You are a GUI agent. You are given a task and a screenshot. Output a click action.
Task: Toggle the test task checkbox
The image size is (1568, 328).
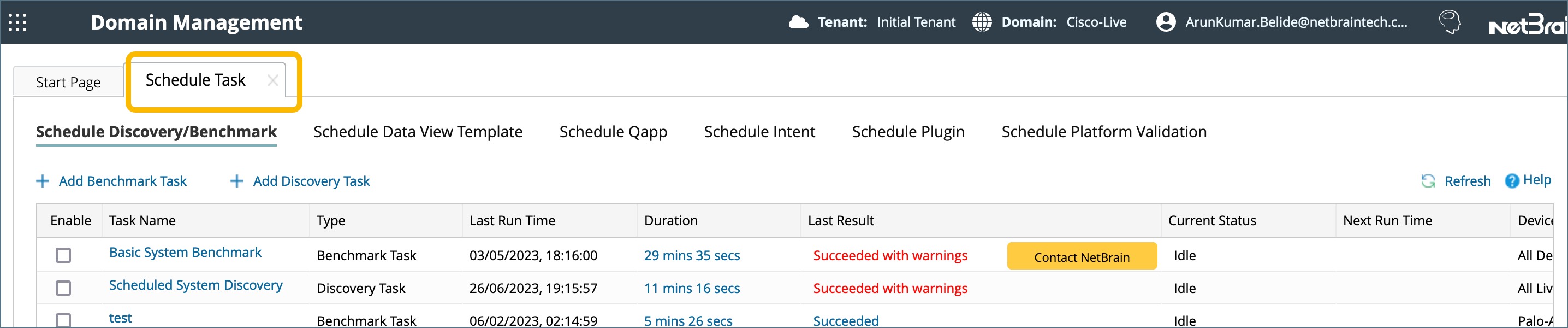tap(63, 320)
